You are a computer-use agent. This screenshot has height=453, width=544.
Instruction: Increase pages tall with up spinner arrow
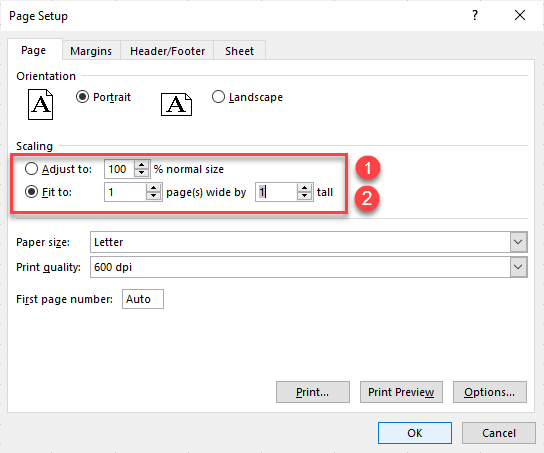tap(305, 188)
